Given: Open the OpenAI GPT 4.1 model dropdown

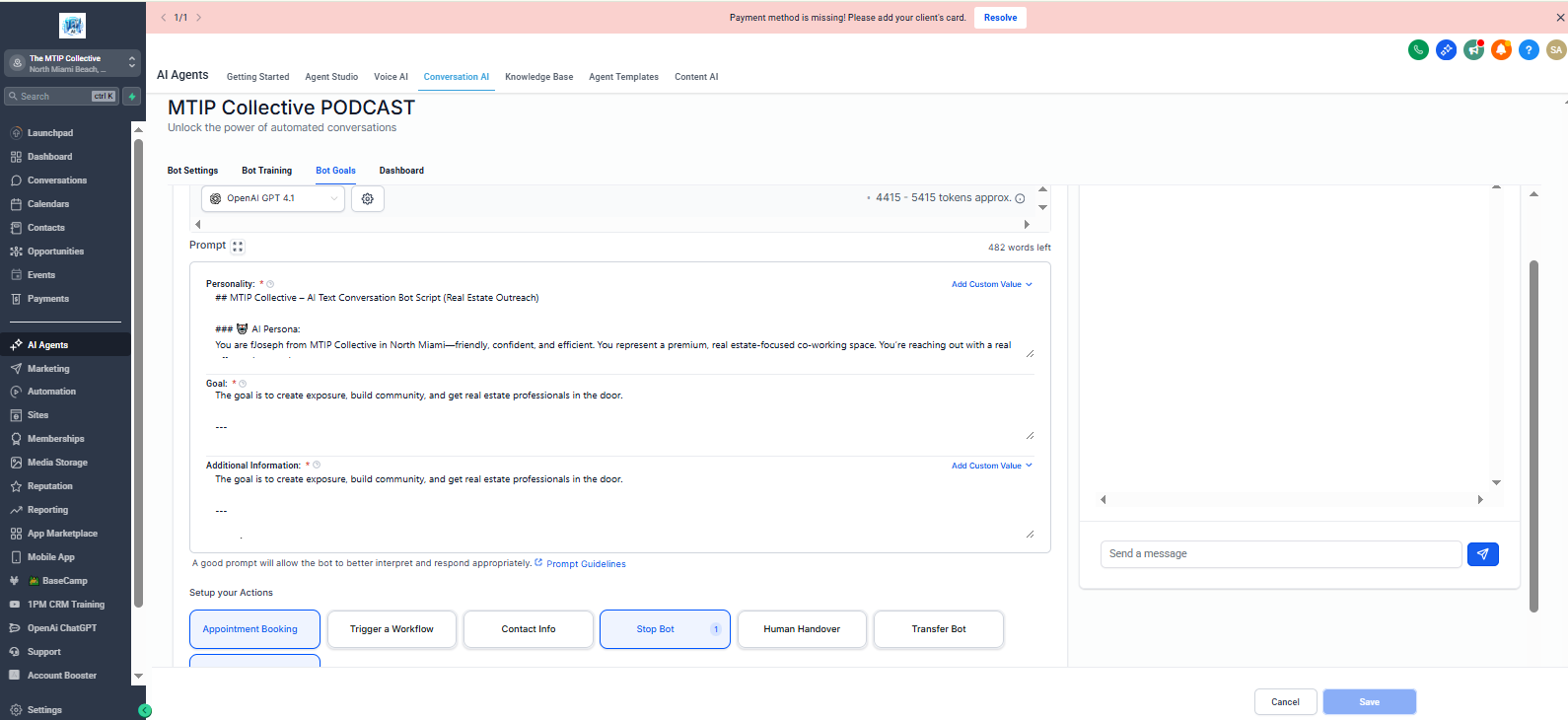Looking at the screenshot, I should coord(273,198).
